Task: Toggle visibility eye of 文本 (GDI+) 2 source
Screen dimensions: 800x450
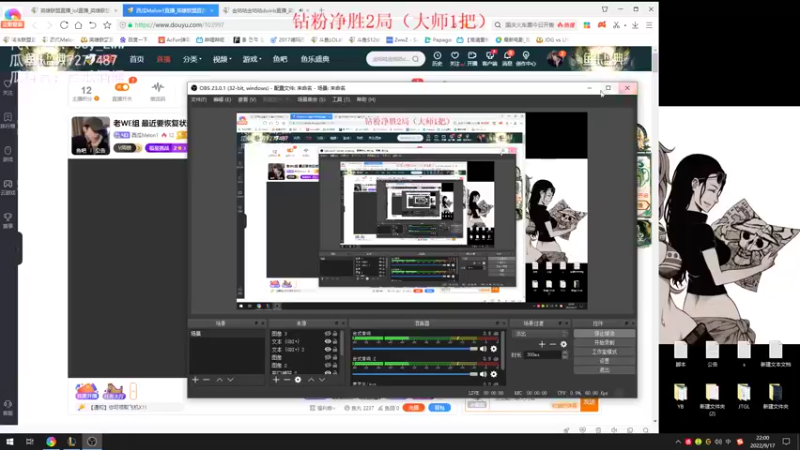Action: (x=328, y=349)
